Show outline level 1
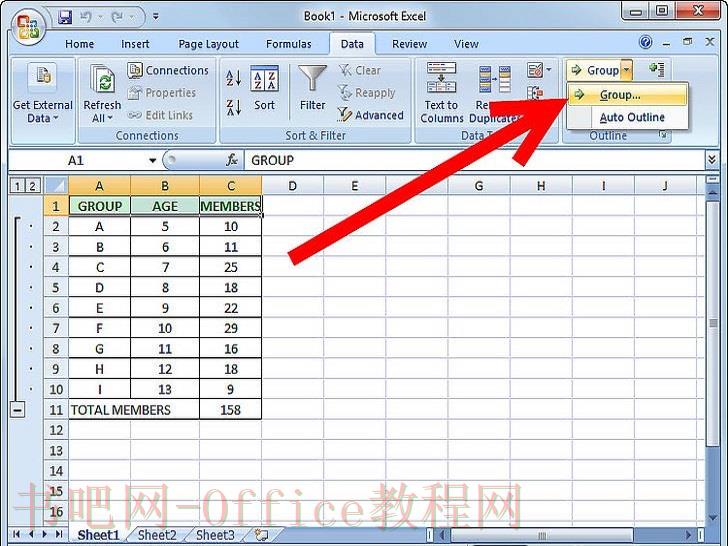Image resolution: width=728 pixels, height=546 pixels. [17, 186]
